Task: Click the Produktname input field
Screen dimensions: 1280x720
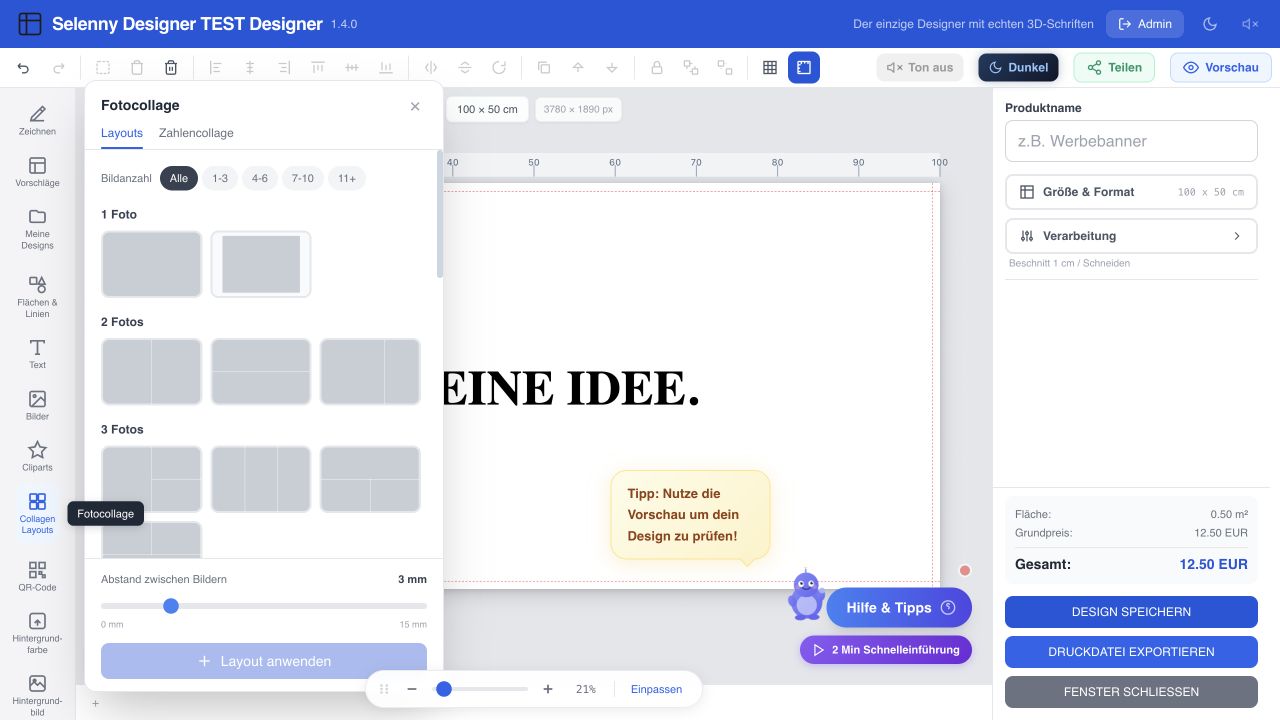Action: click(1131, 141)
